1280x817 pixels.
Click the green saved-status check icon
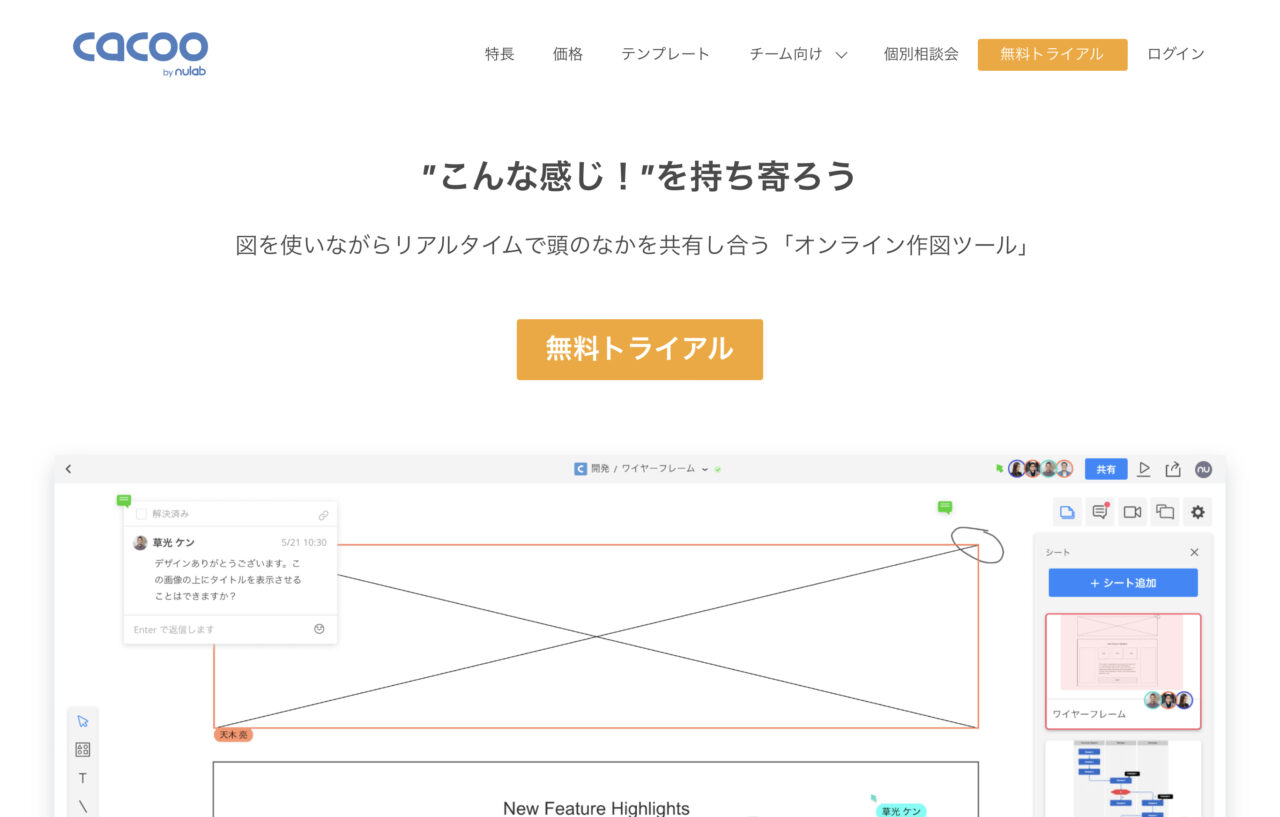tap(718, 469)
